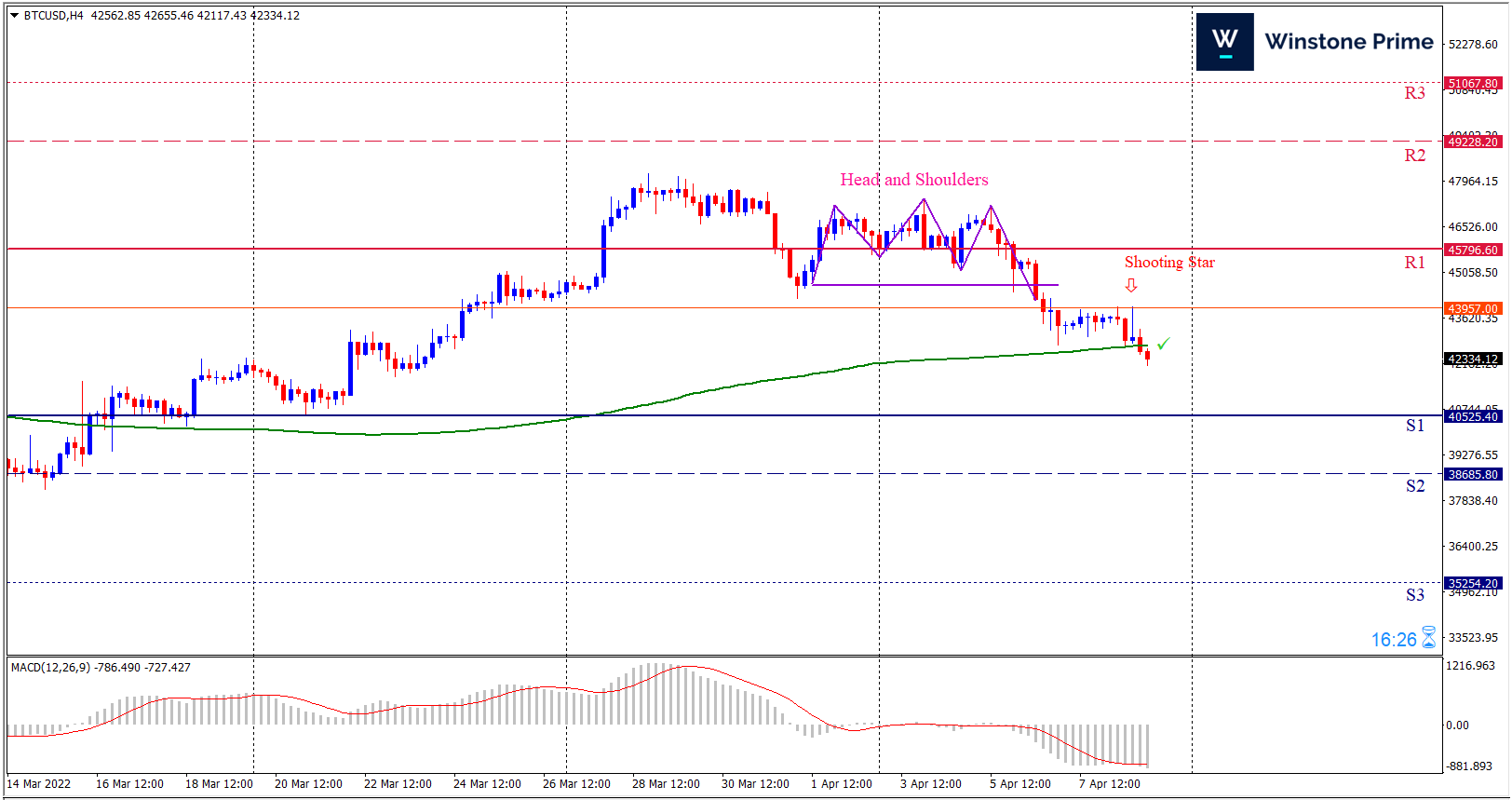Click the Winstone Prime W logo
This screenshot has height=800, width=1512.
(1224, 42)
